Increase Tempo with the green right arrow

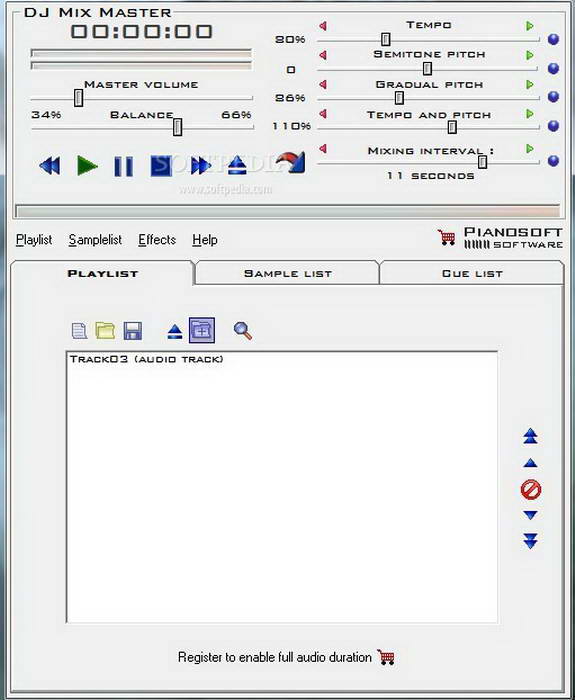point(529,26)
